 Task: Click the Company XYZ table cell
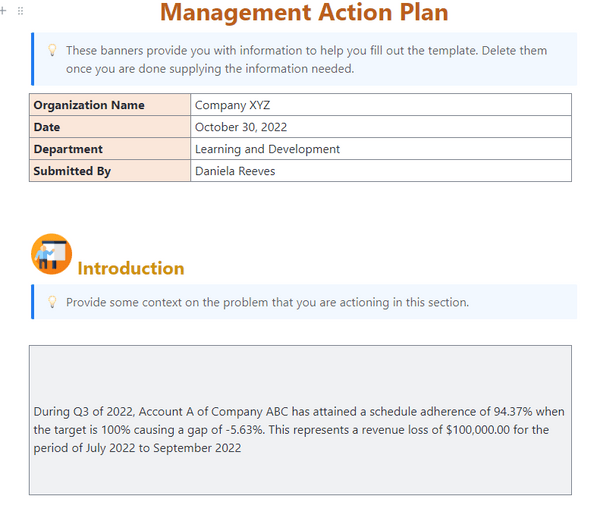(x=380, y=105)
